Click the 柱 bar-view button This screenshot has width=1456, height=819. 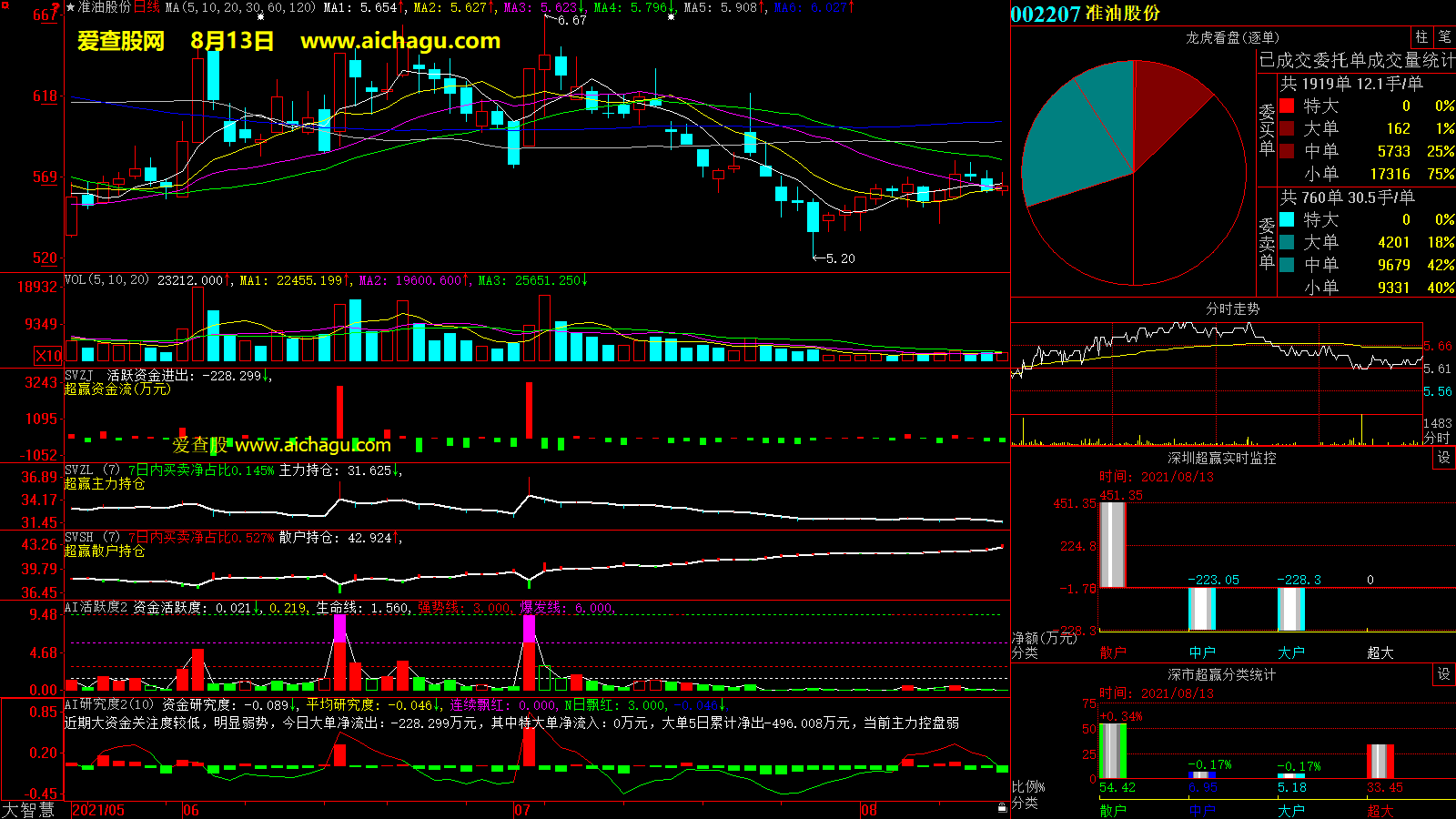coord(1421,37)
